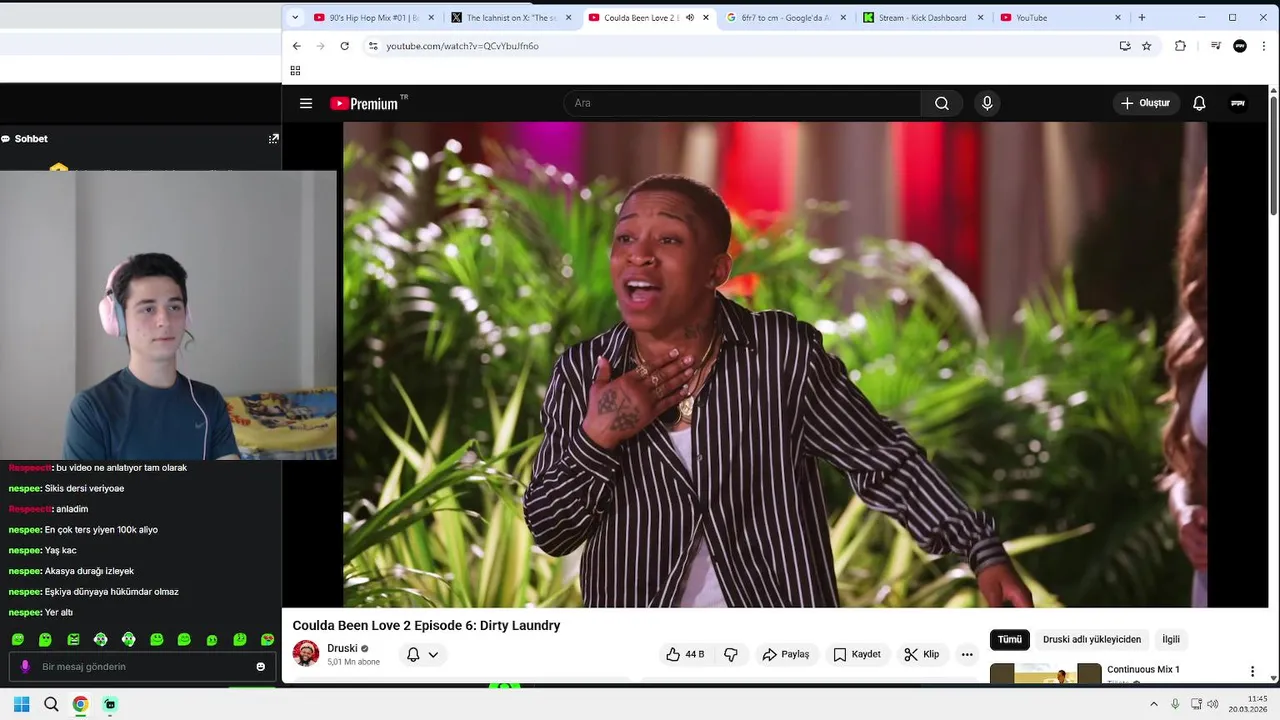Screen dimensions: 1280x720
Task: Start voice search with the microphone icon
Action: tap(987, 103)
